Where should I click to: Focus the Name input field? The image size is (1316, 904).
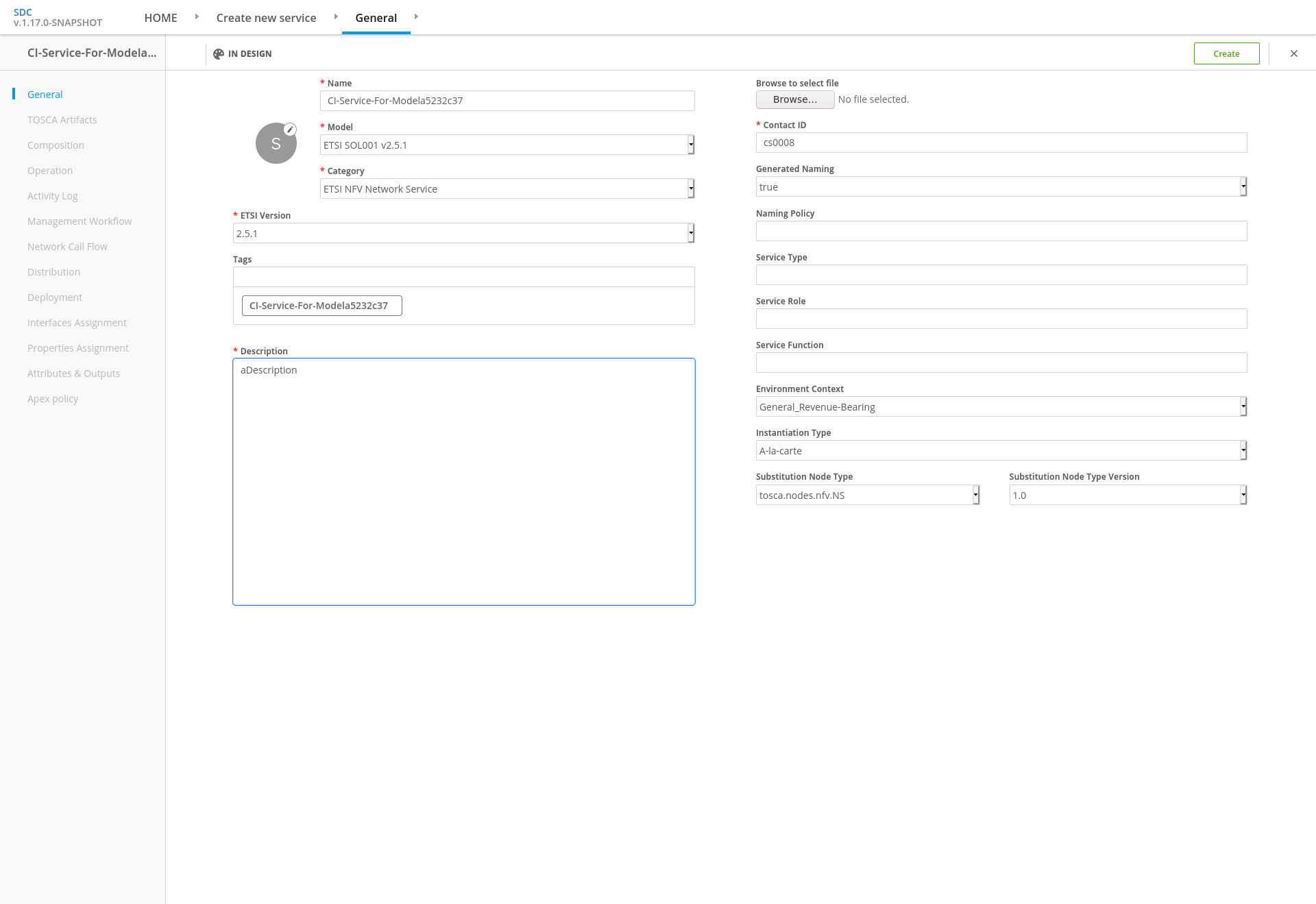507,101
